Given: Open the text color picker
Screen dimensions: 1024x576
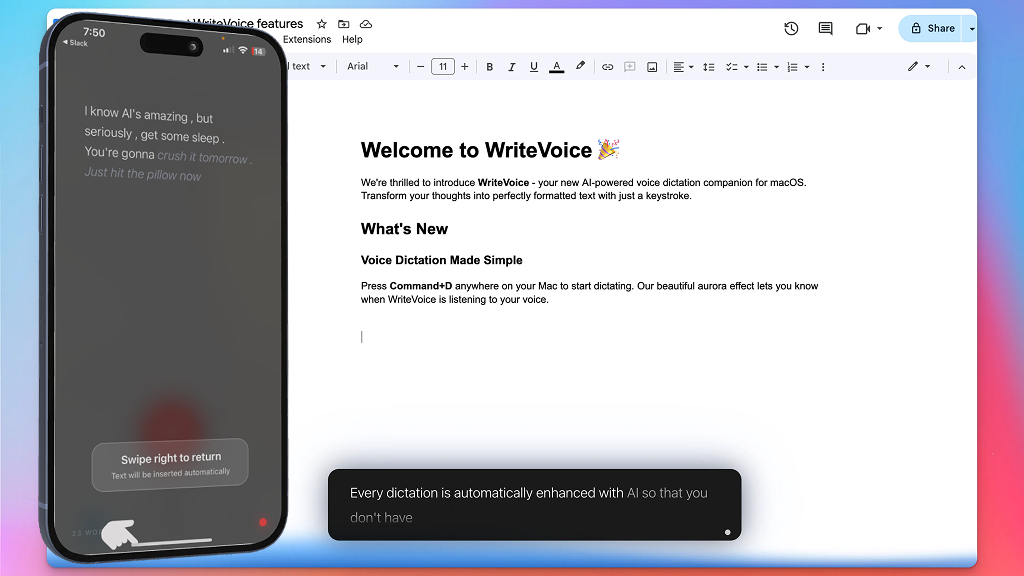Looking at the screenshot, I should [556, 66].
